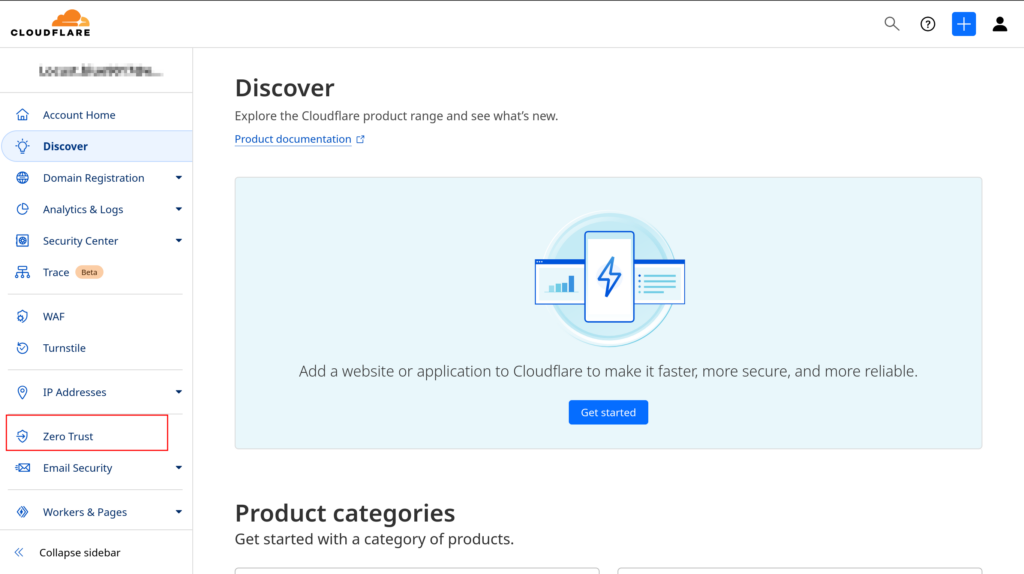Viewport: 1024px width, 574px height.
Task: Click the Trace network icon
Action: pyautogui.click(x=22, y=272)
